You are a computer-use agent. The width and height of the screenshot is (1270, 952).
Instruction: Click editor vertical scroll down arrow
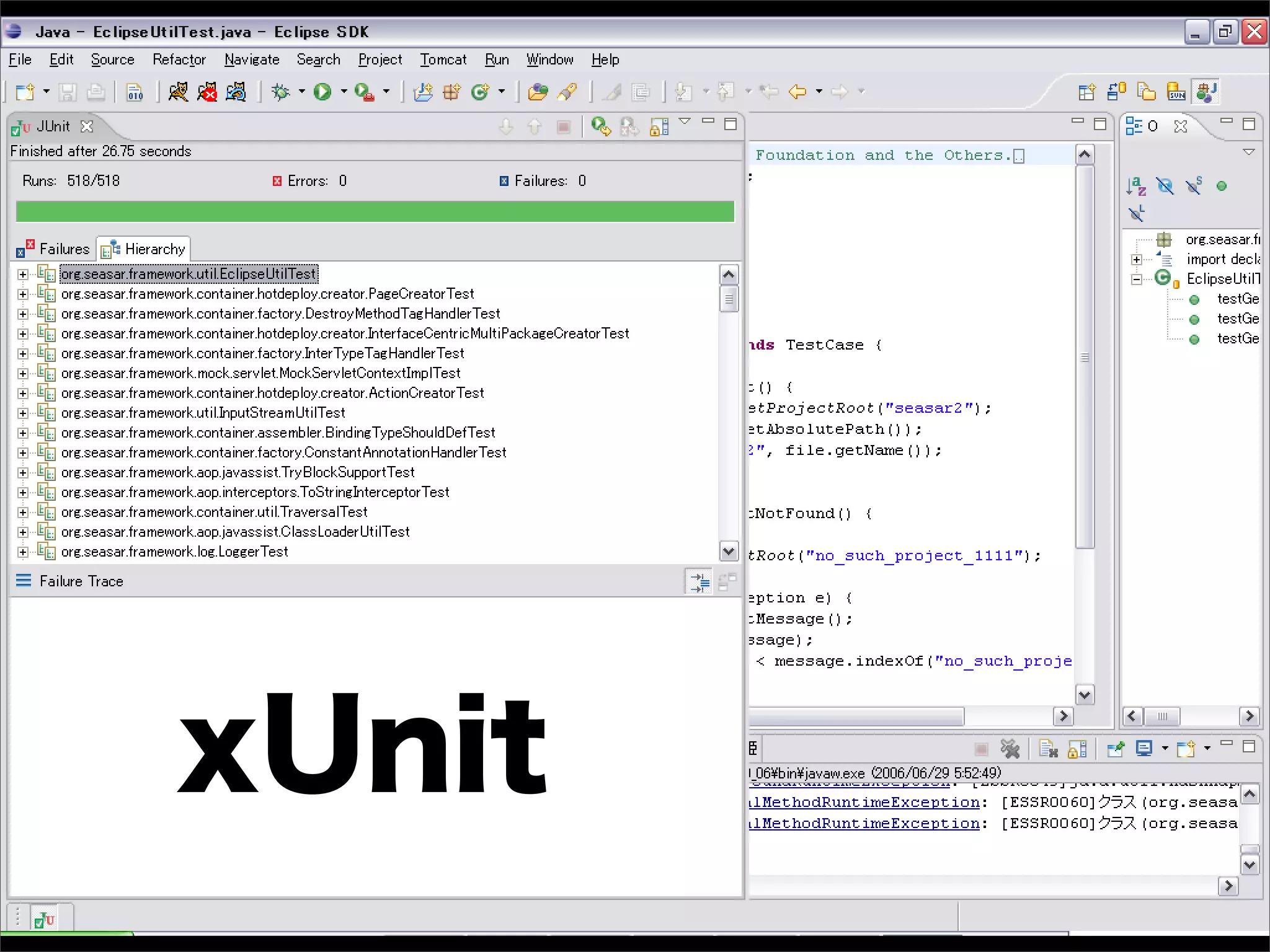coord(1085,695)
